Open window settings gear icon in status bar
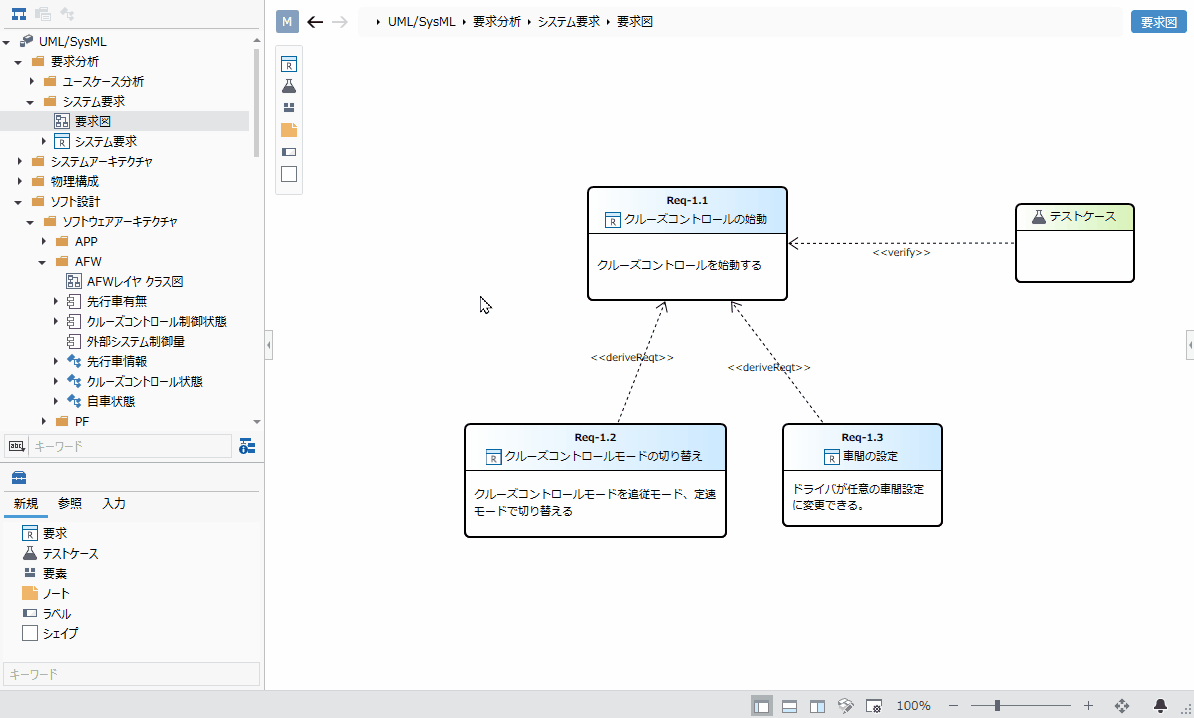Viewport: 1194px width, 718px height. point(873,706)
